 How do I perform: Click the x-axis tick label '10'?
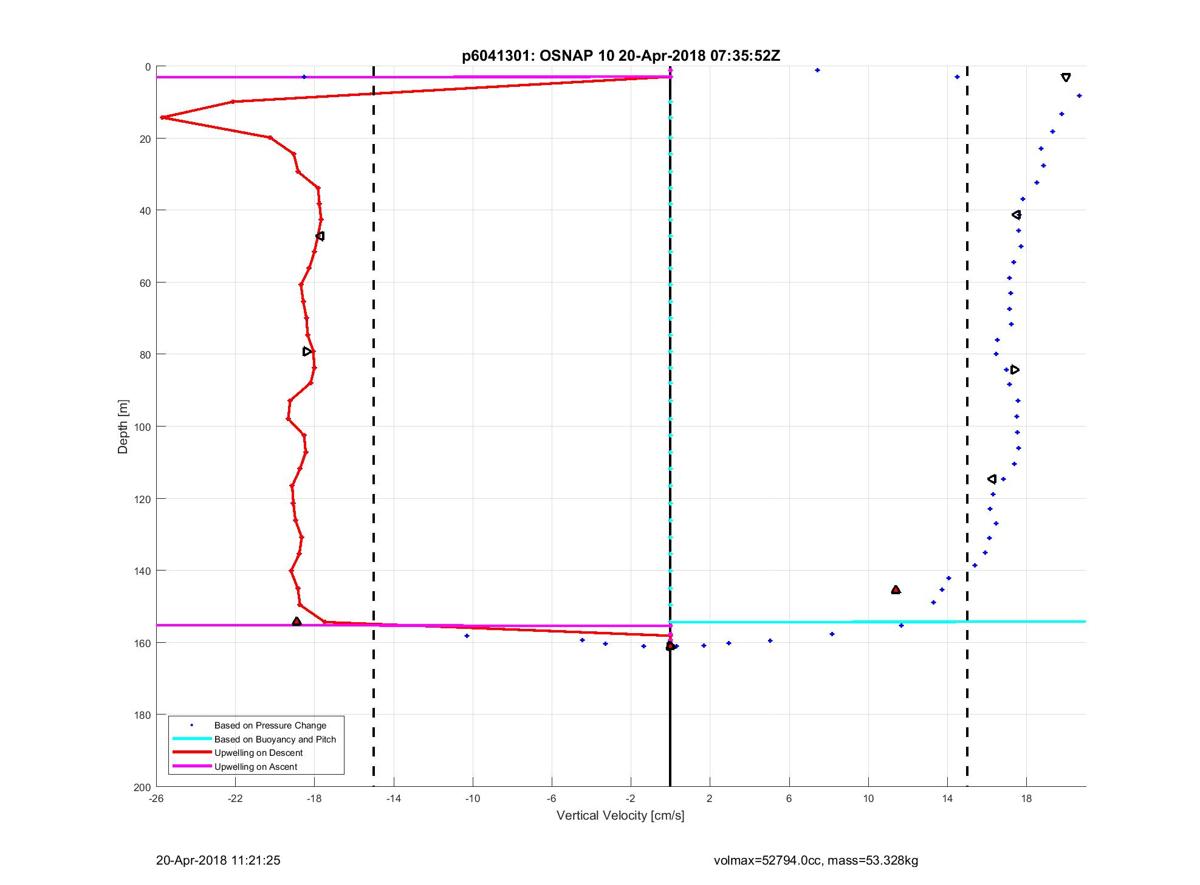pyautogui.click(x=868, y=799)
